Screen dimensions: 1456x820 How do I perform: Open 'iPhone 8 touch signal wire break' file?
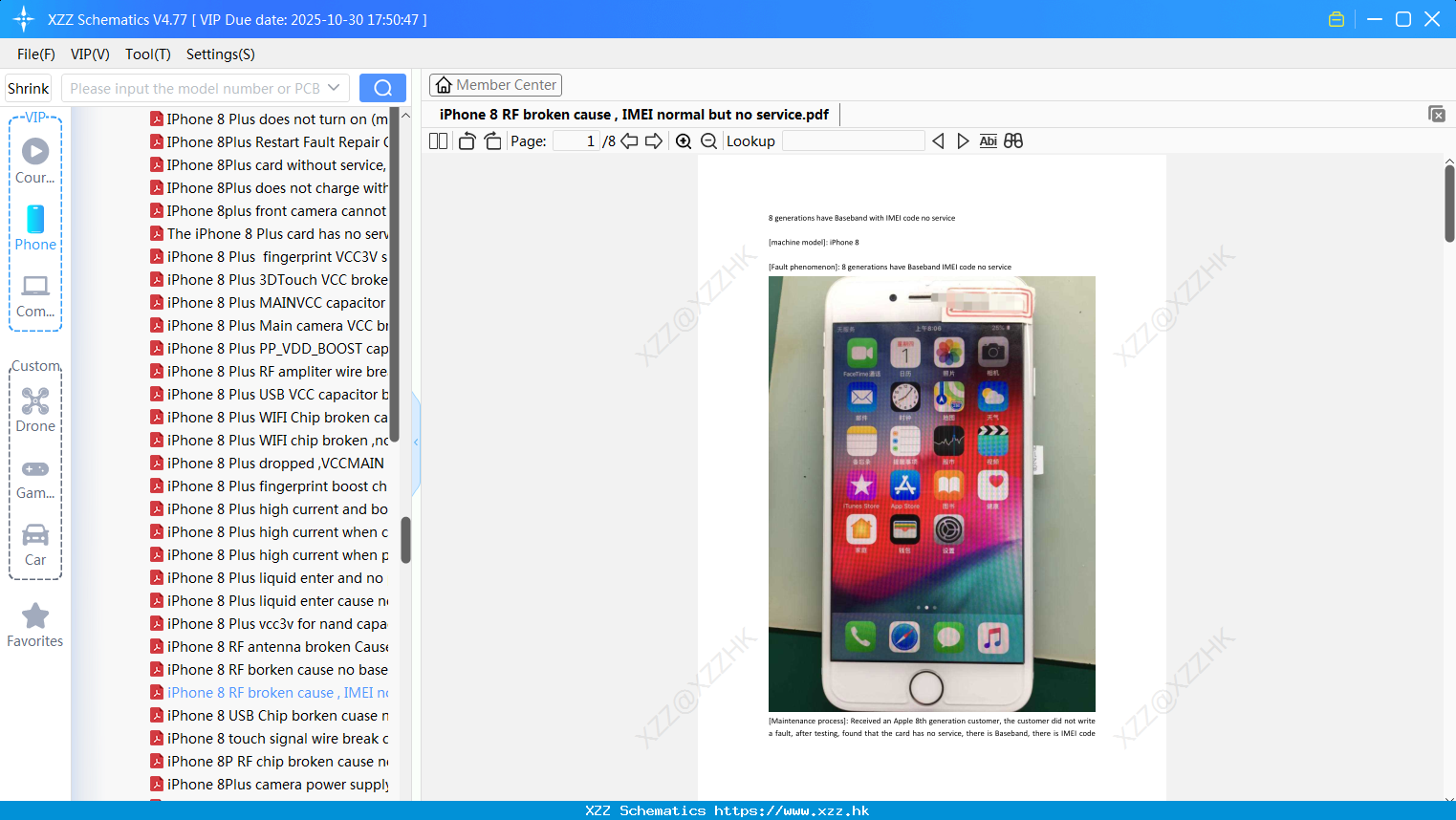tap(269, 739)
